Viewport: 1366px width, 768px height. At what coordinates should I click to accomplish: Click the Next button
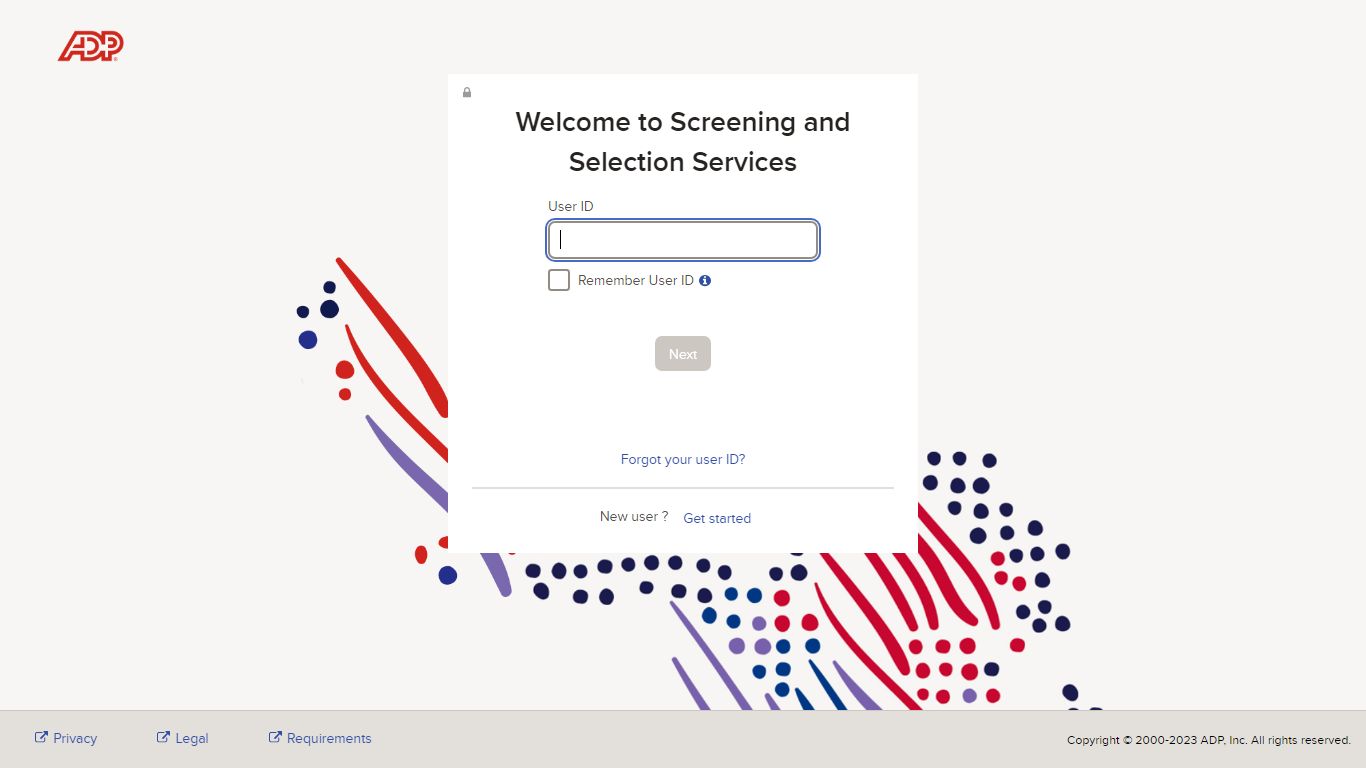click(x=683, y=354)
